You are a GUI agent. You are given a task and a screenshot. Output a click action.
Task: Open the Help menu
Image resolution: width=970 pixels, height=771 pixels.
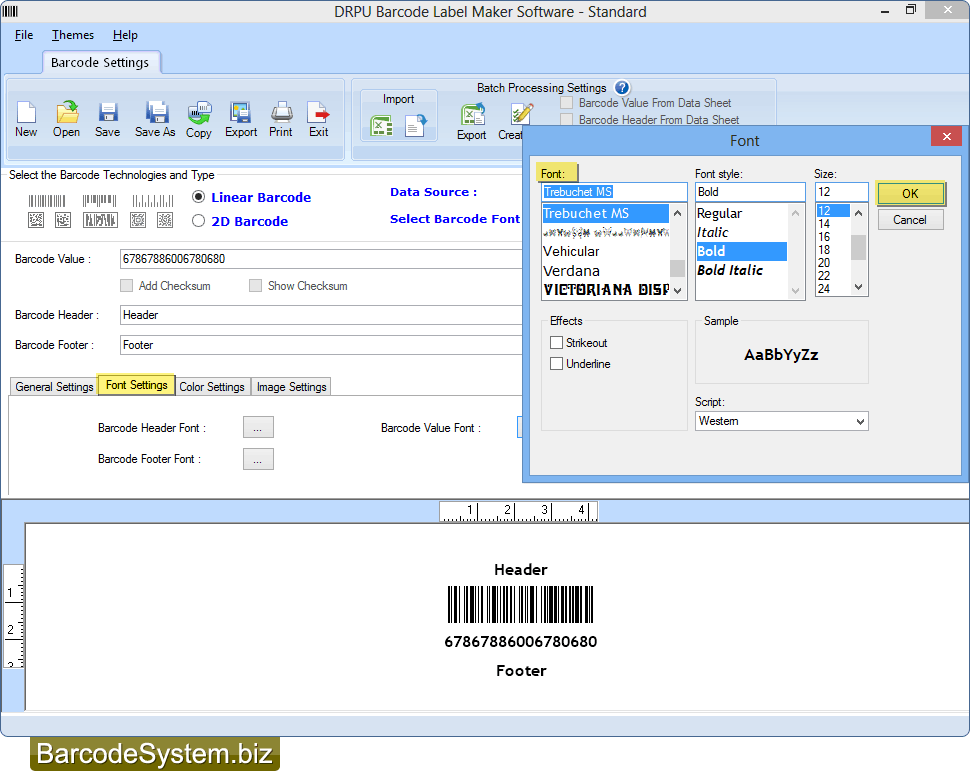tap(125, 35)
